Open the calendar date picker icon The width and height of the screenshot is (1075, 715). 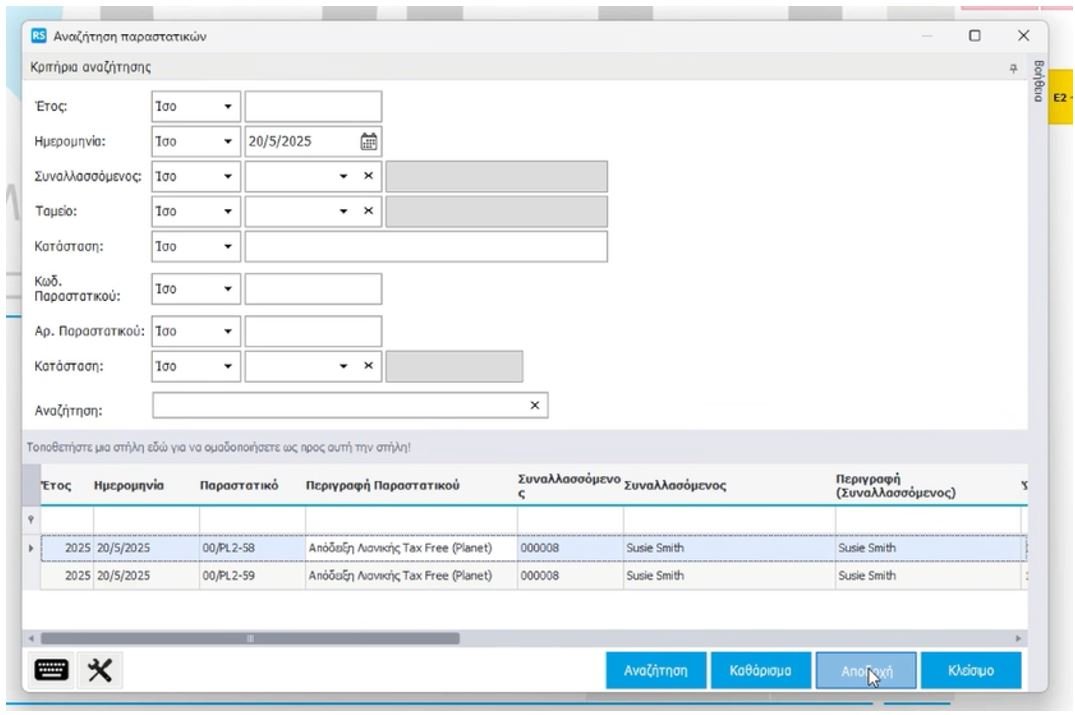[x=368, y=141]
